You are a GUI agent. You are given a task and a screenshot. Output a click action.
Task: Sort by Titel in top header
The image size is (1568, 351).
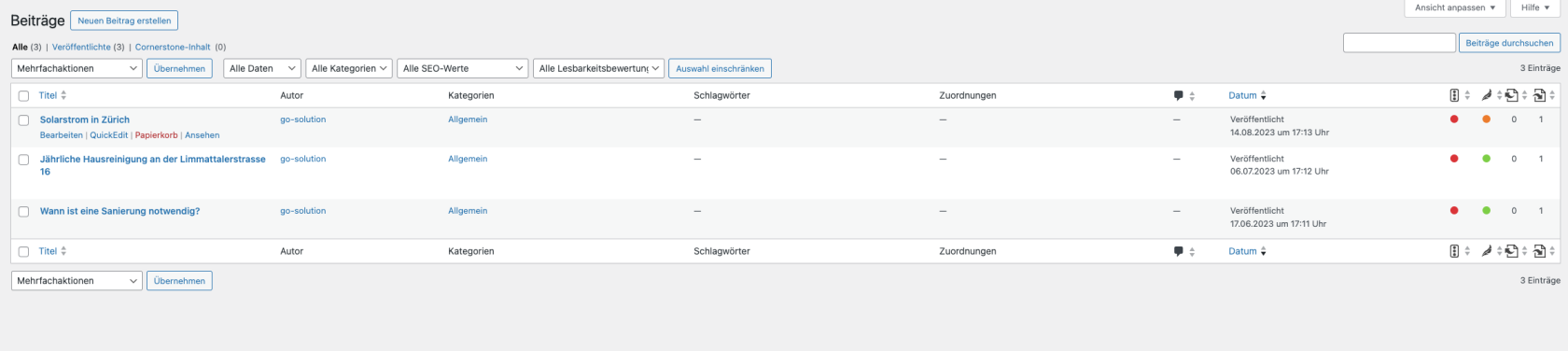(48, 95)
